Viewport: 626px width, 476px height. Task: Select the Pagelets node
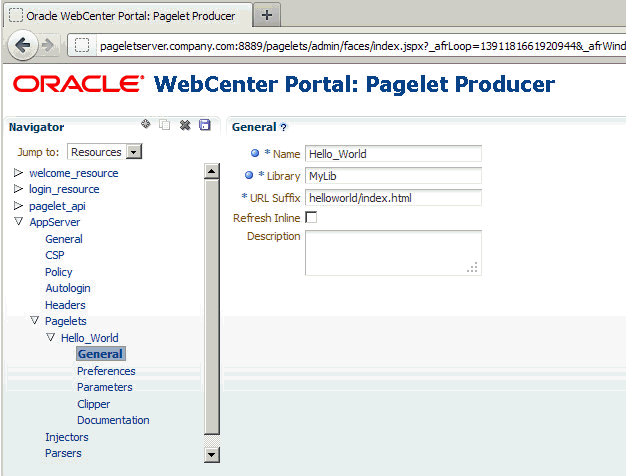click(x=65, y=321)
